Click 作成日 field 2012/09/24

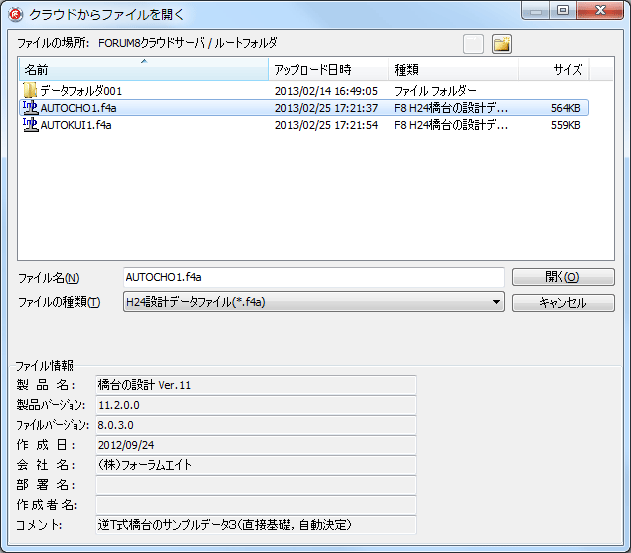click(x=256, y=445)
